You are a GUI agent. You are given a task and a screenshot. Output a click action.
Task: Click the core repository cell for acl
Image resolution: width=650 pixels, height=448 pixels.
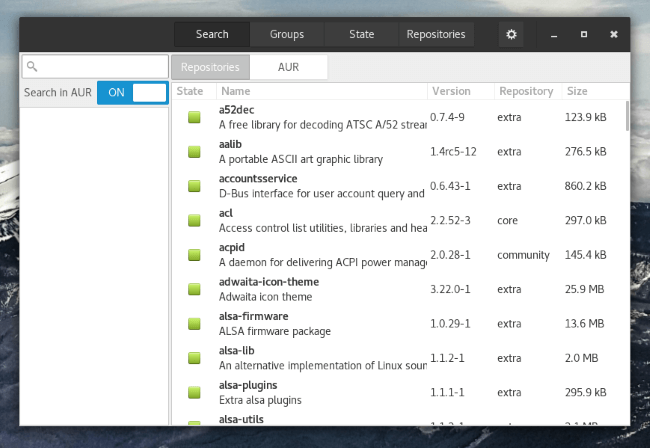[507, 220]
